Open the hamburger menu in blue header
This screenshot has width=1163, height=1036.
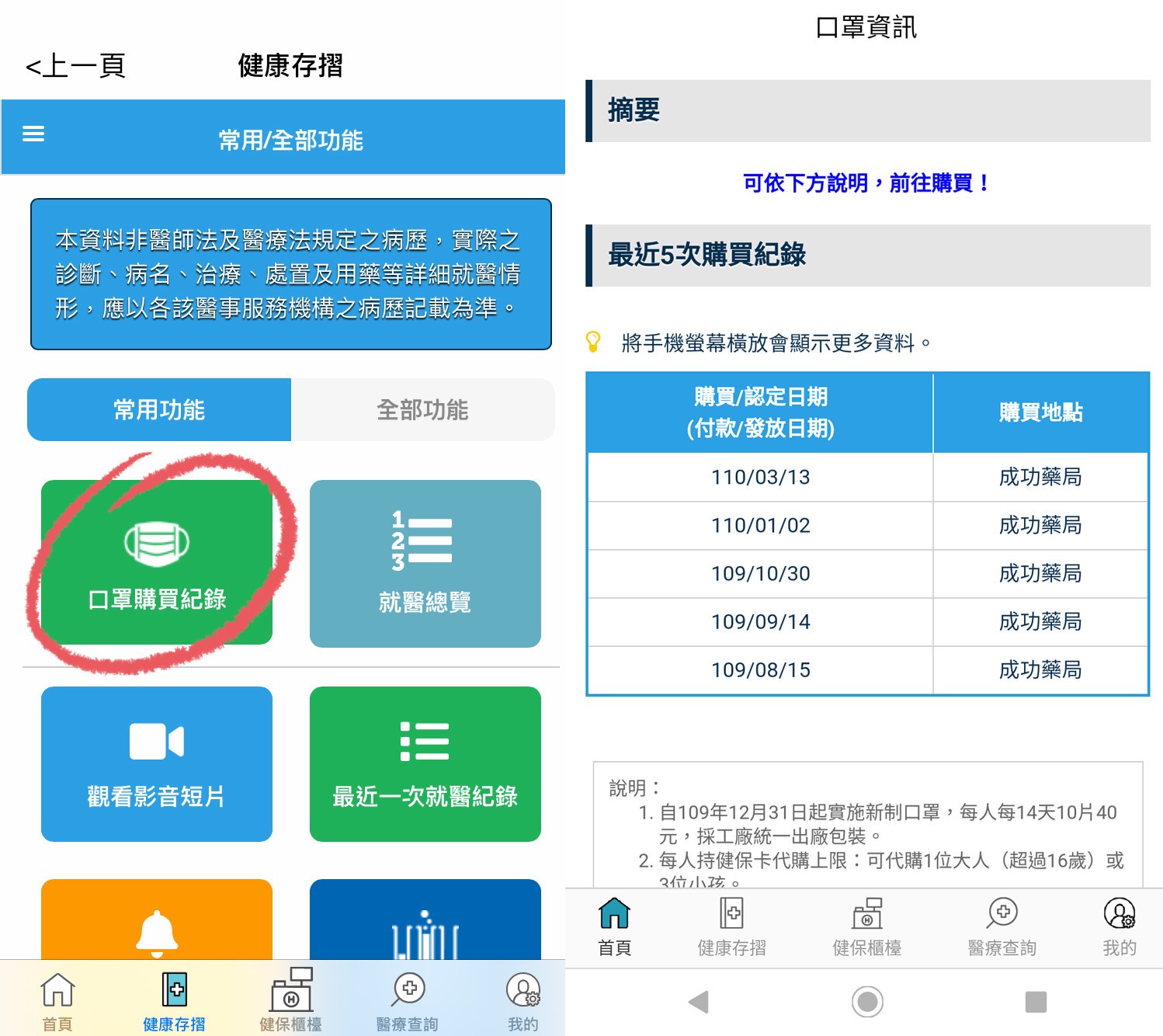[x=33, y=134]
